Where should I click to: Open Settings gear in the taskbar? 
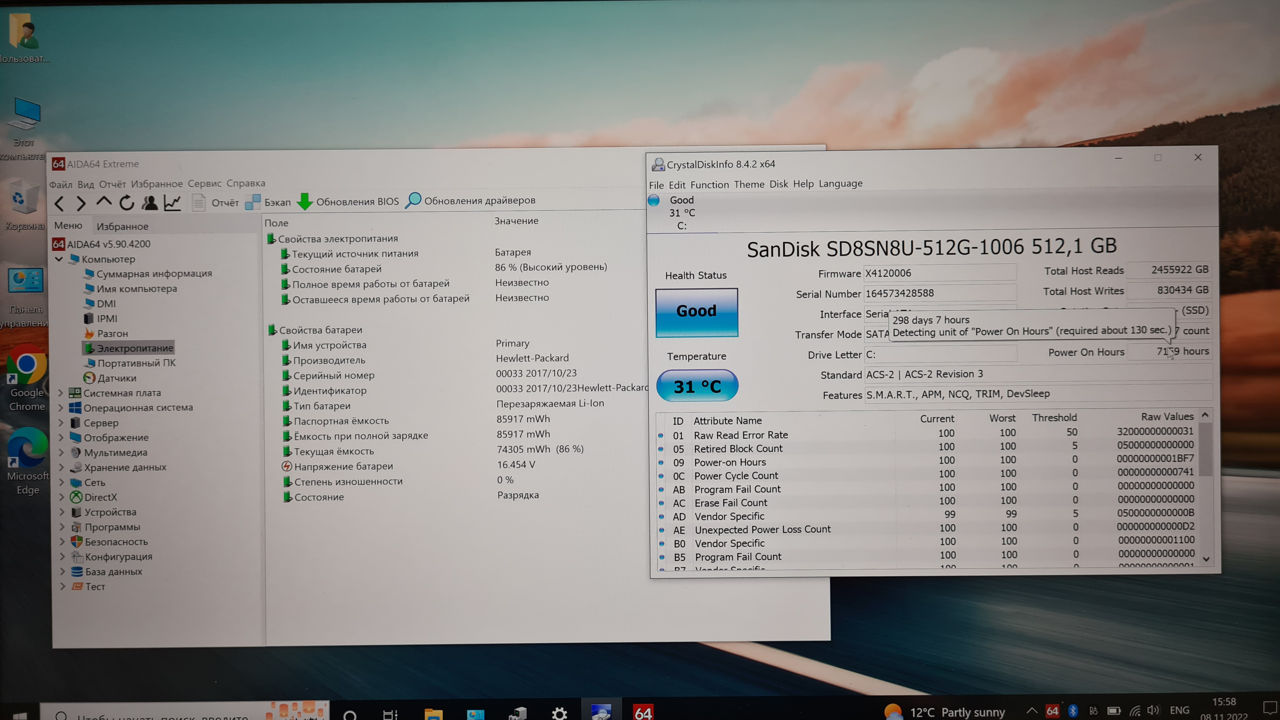point(559,713)
